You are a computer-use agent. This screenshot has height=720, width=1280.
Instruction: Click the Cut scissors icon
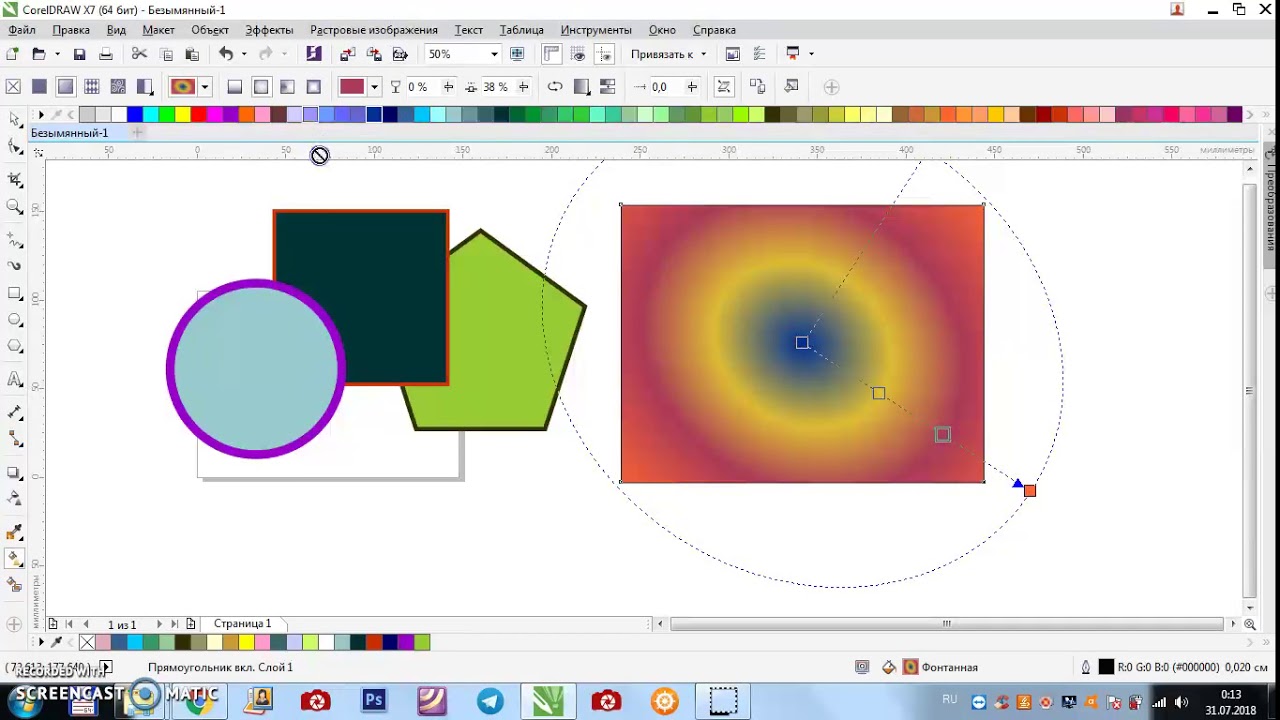tap(139, 54)
